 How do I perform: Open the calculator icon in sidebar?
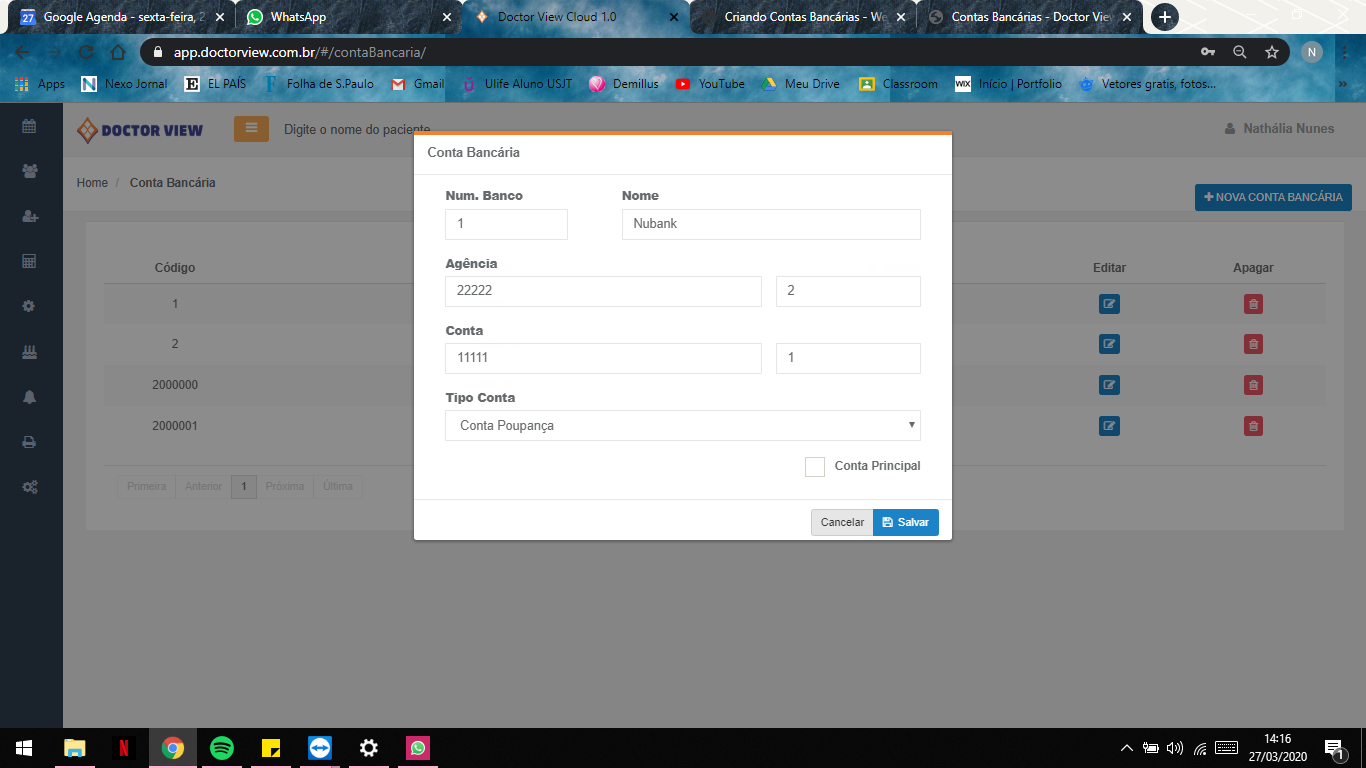coord(29,261)
